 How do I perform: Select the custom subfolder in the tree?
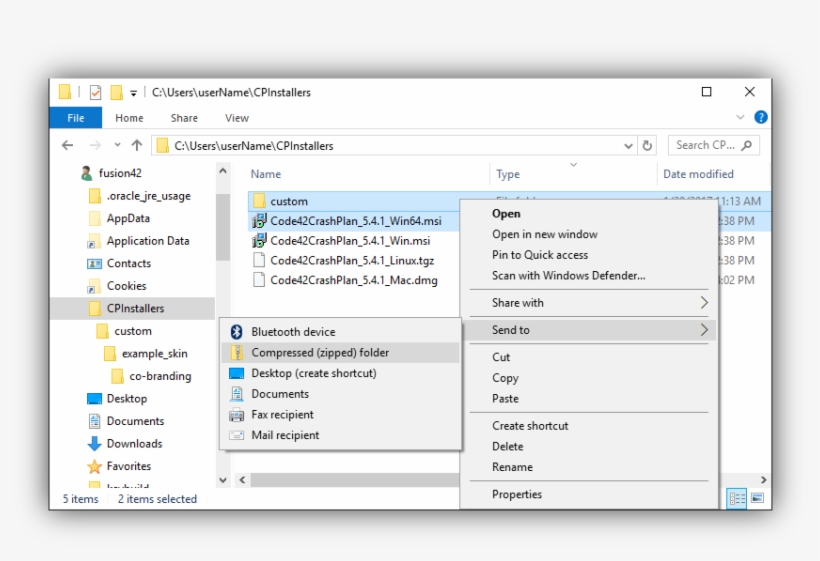pos(133,331)
